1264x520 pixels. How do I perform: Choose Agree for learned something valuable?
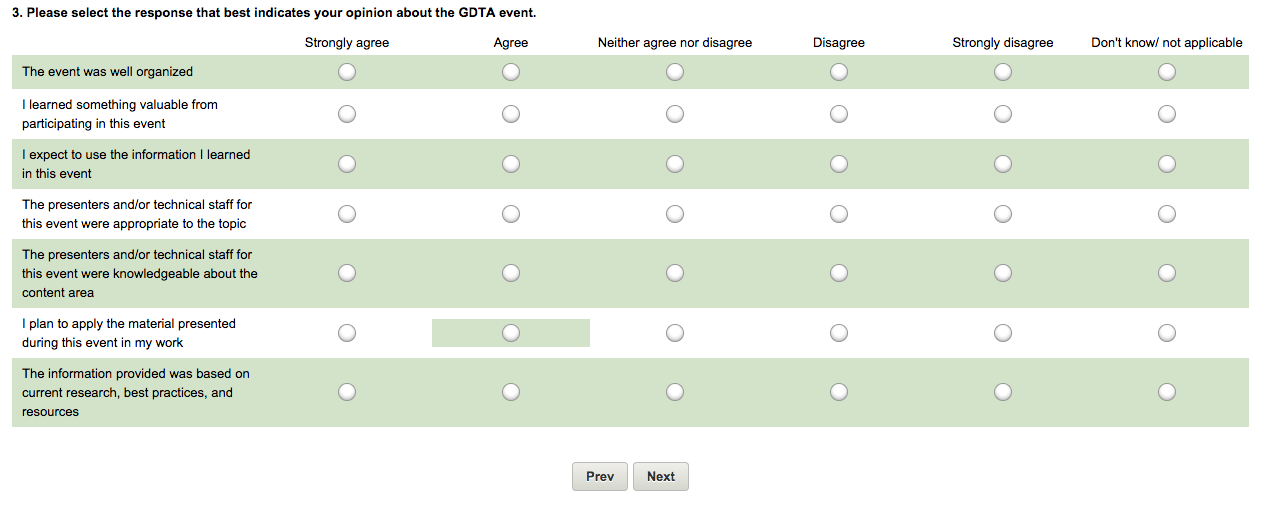pos(511,114)
